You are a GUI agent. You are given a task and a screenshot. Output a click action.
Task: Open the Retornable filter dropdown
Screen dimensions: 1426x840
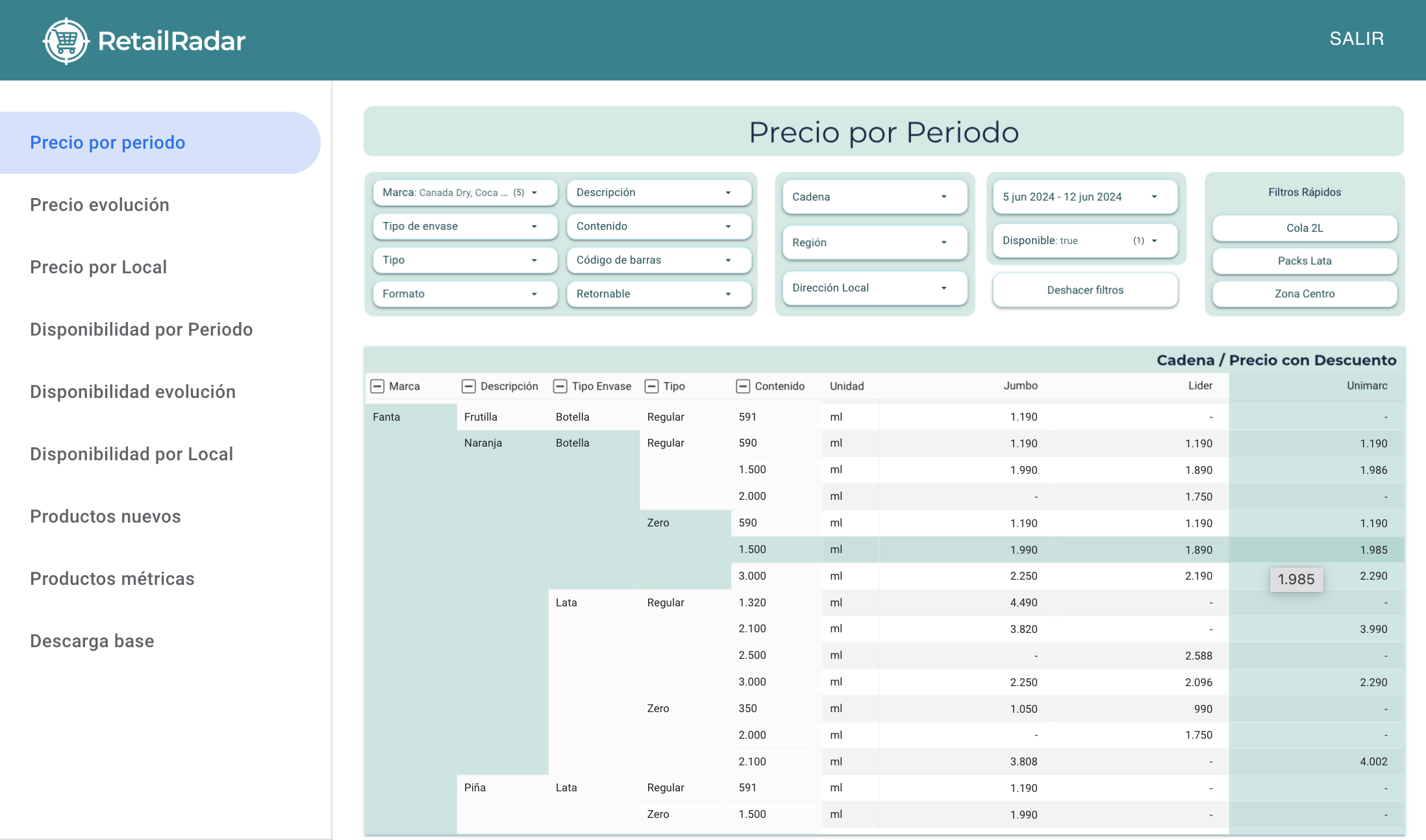[x=659, y=293]
